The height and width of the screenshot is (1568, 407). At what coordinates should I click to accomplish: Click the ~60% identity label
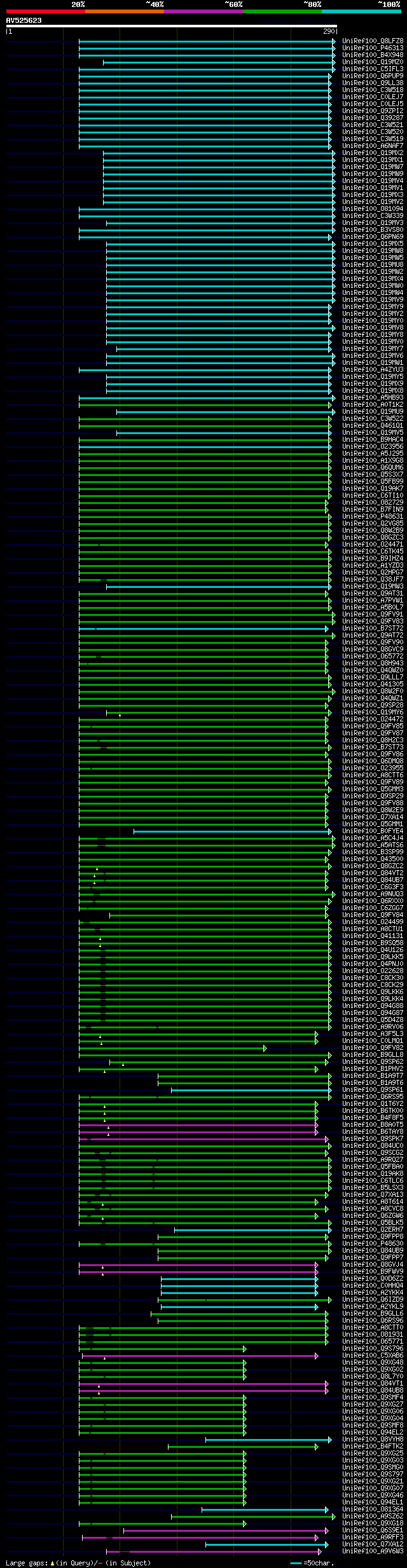pos(233,4)
